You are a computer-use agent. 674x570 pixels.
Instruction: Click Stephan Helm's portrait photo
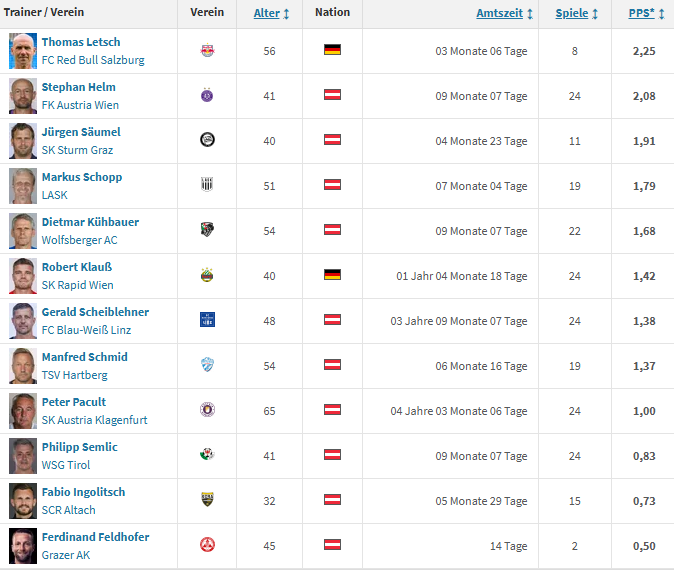coord(23,95)
